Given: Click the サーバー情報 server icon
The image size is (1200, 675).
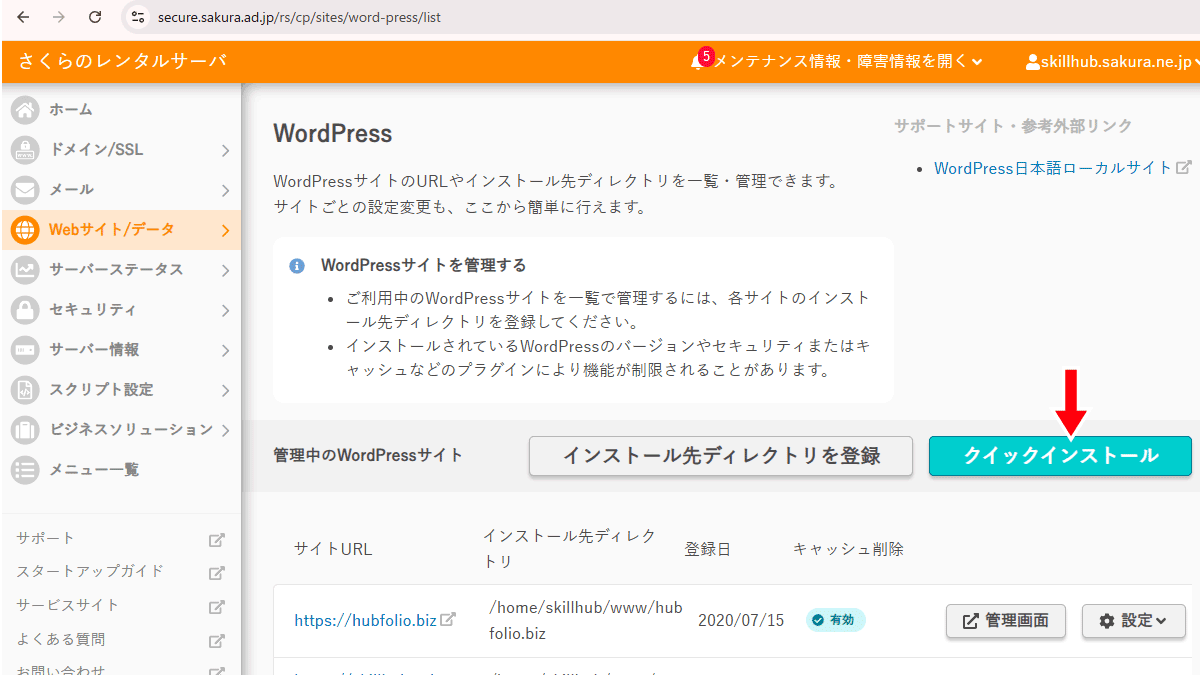Looking at the screenshot, I should [x=25, y=350].
